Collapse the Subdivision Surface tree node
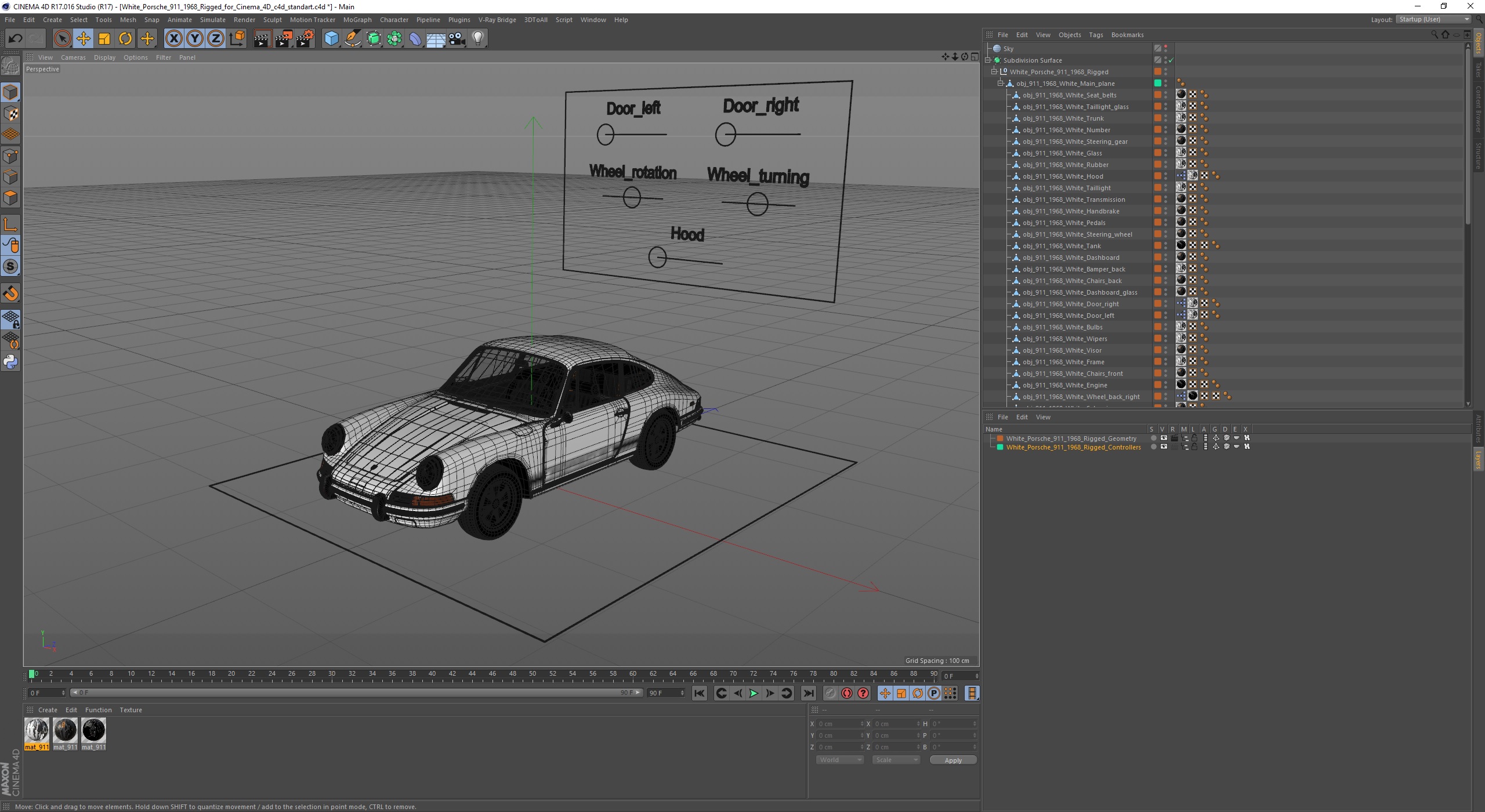1485x812 pixels. 988,60
